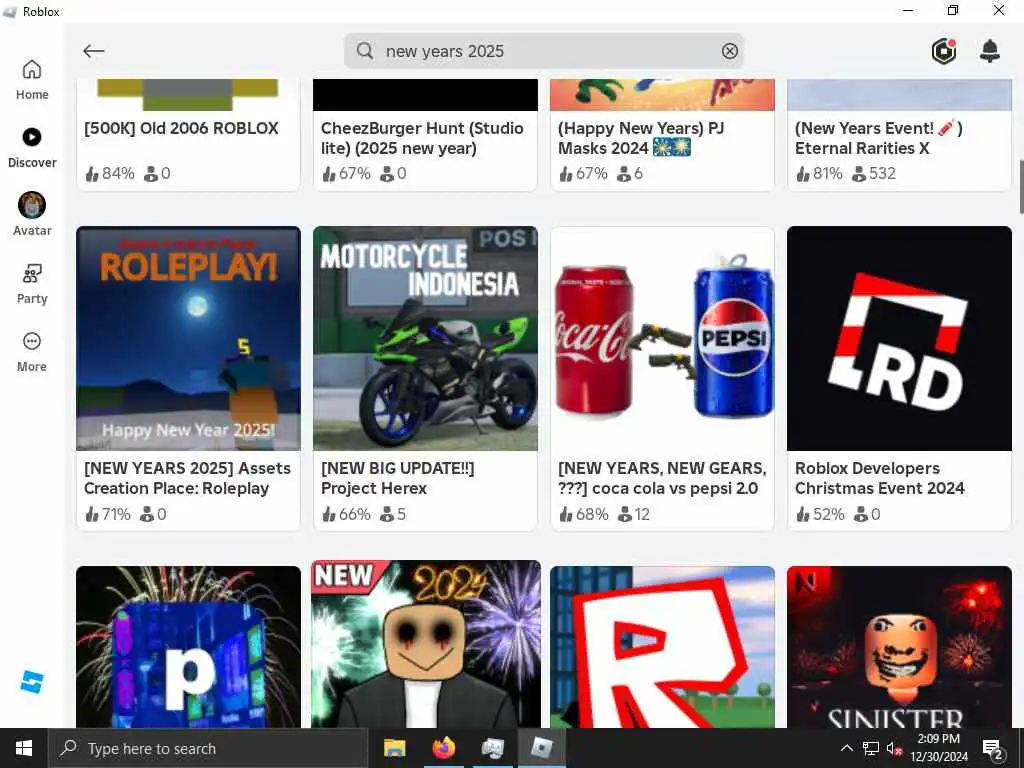Open the Party section

point(31,284)
